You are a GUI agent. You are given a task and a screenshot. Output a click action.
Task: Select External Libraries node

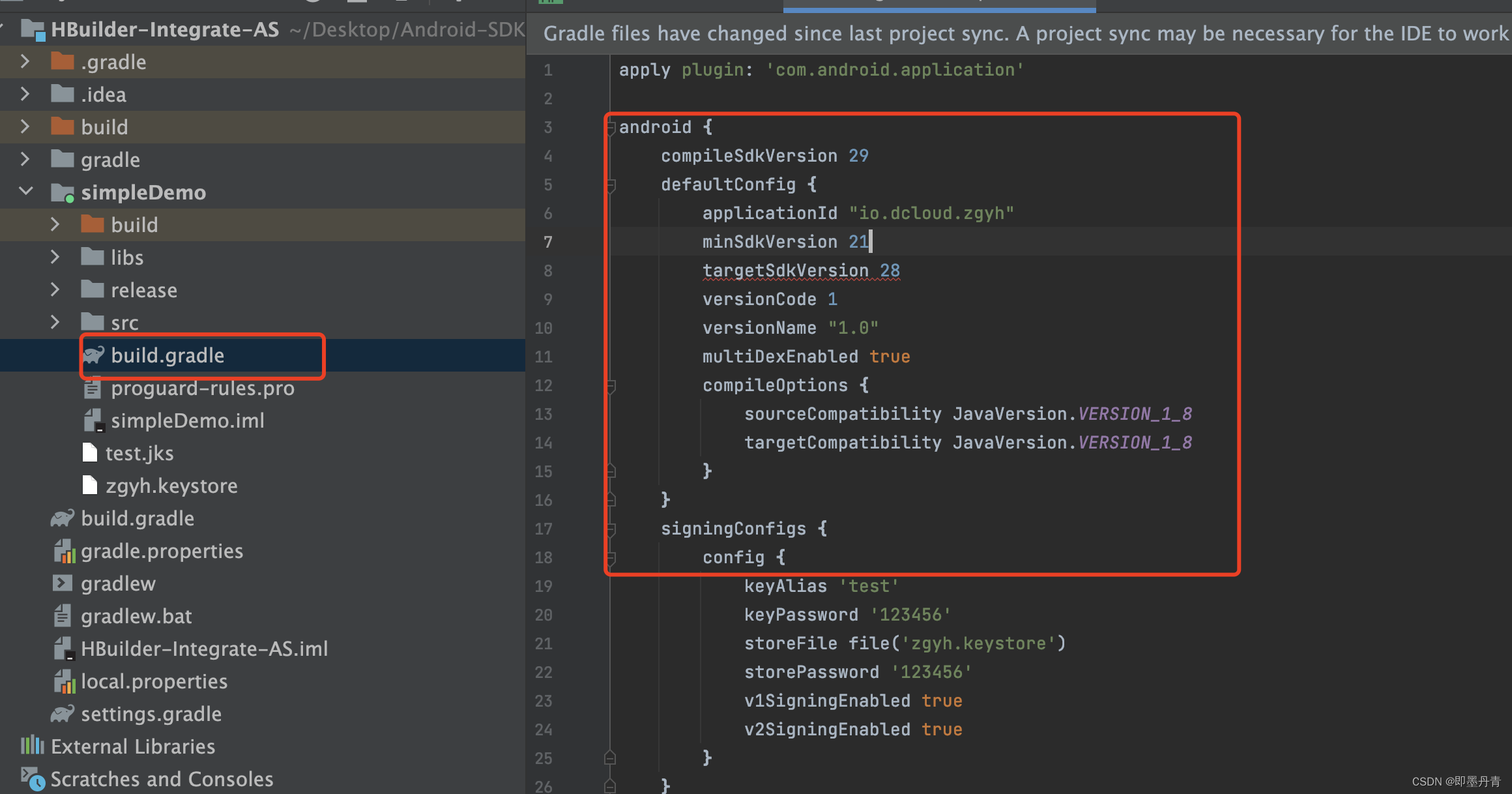pos(133,746)
